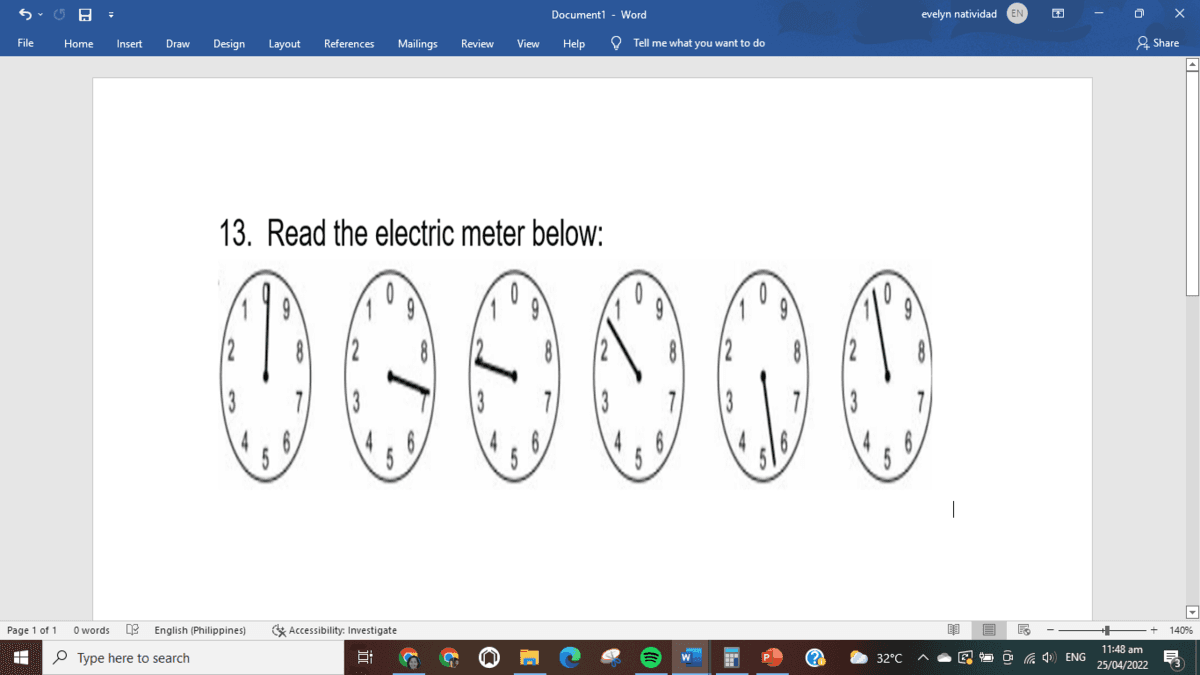This screenshot has height=675, width=1200.
Task: Click the battery tray icon
Action: 986,657
